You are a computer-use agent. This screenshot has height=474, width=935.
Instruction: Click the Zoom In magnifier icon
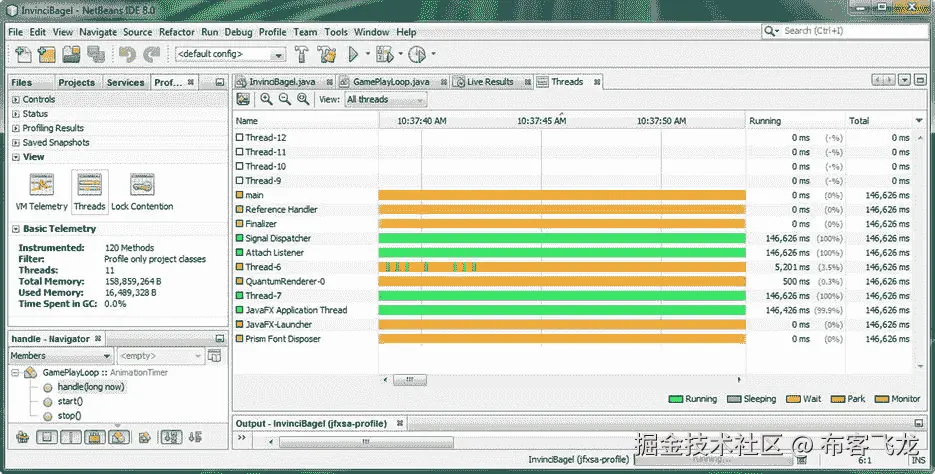coord(266,100)
